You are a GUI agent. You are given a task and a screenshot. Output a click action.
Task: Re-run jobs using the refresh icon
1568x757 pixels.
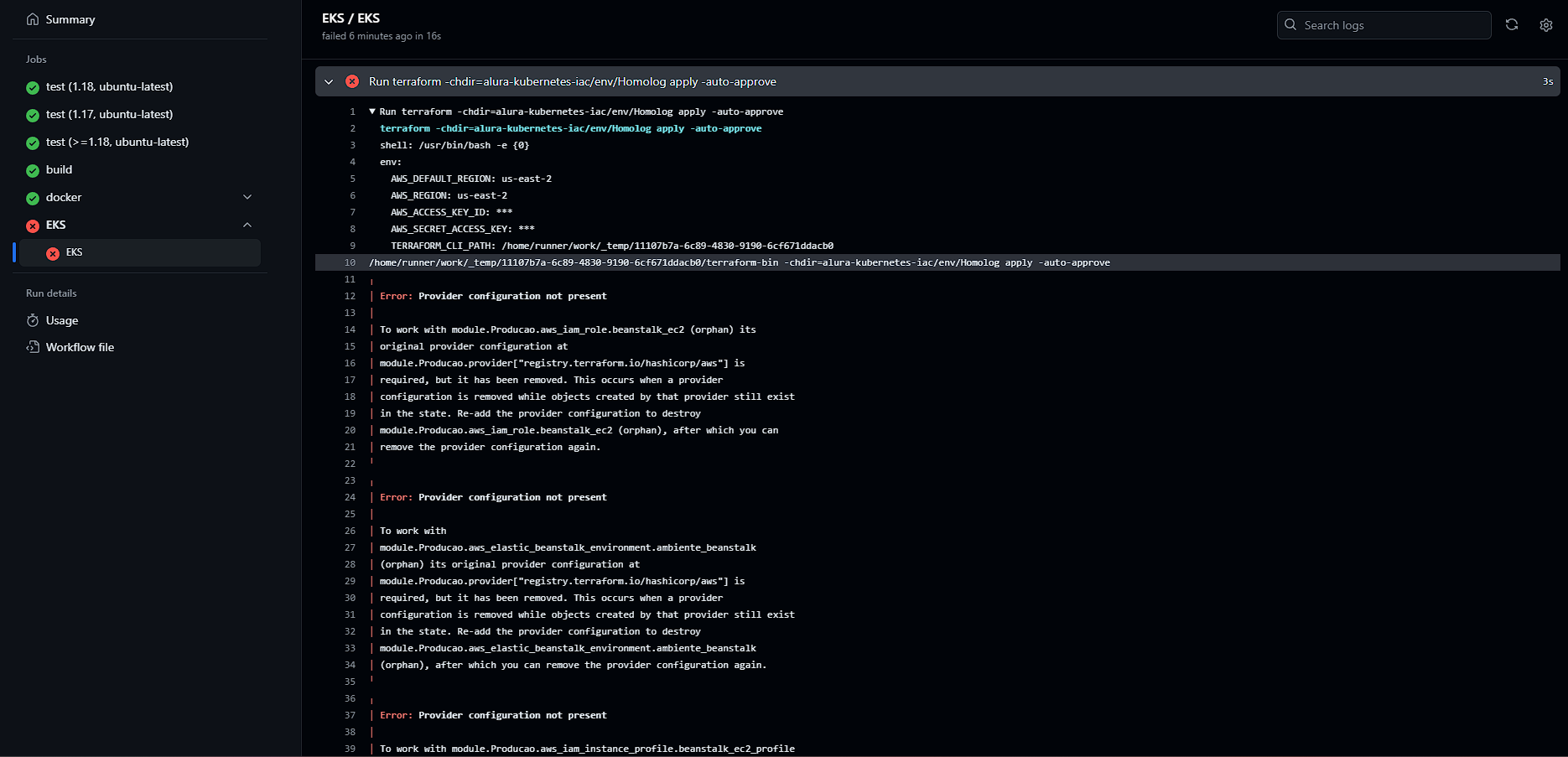point(1512,24)
